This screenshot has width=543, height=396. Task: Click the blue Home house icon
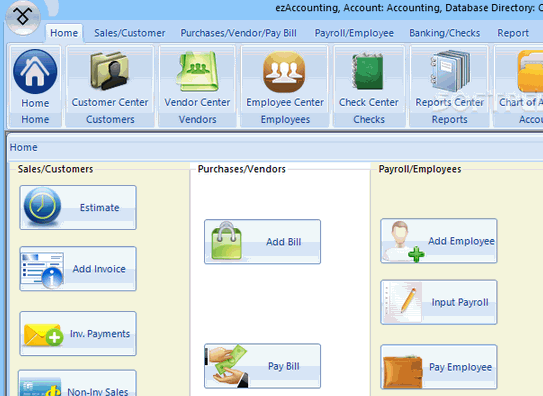pyautogui.click(x=35, y=71)
